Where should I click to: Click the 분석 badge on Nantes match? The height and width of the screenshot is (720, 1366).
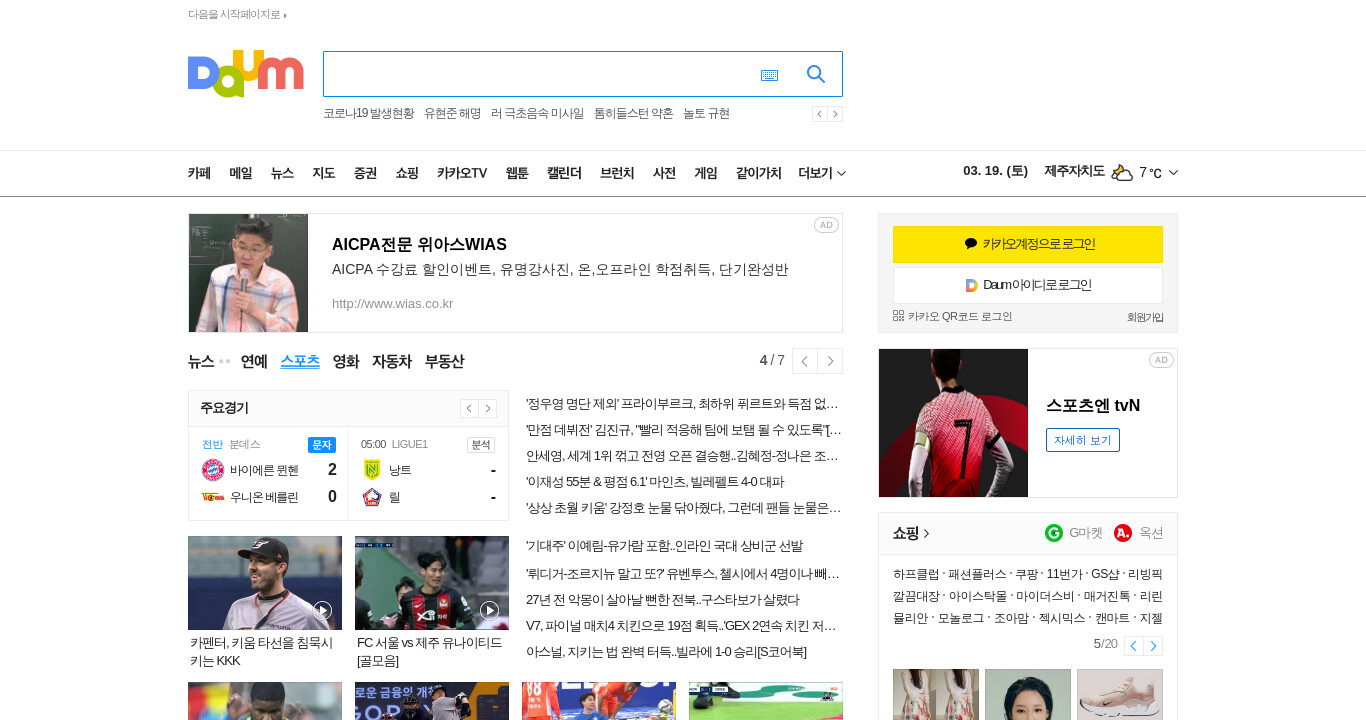click(x=481, y=444)
